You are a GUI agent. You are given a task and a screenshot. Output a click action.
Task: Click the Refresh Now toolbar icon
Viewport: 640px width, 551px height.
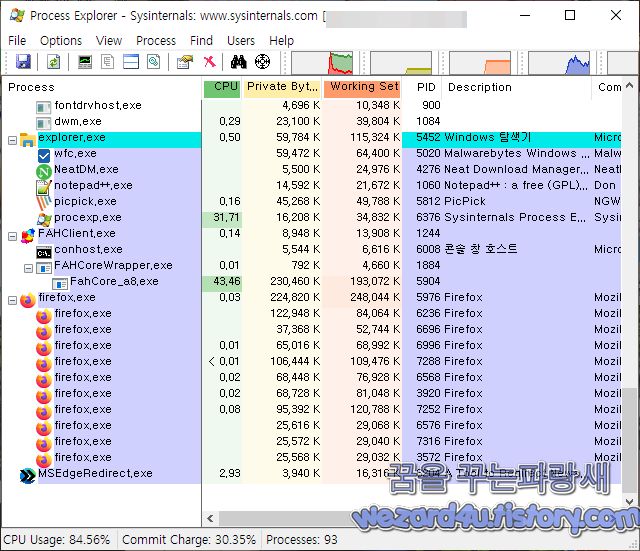pos(53,62)
